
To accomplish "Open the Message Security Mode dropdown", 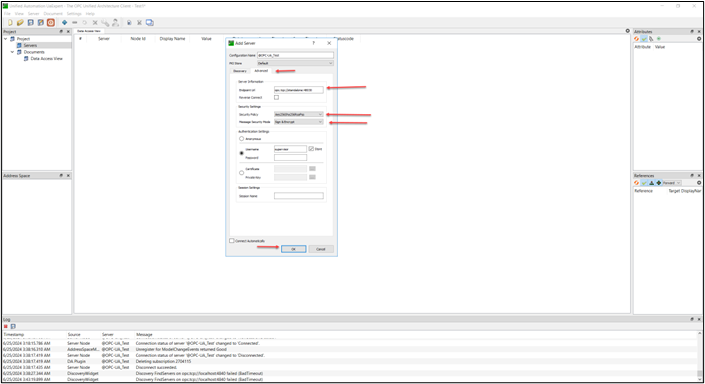I will pyautogui.click(x=299, y=122).
